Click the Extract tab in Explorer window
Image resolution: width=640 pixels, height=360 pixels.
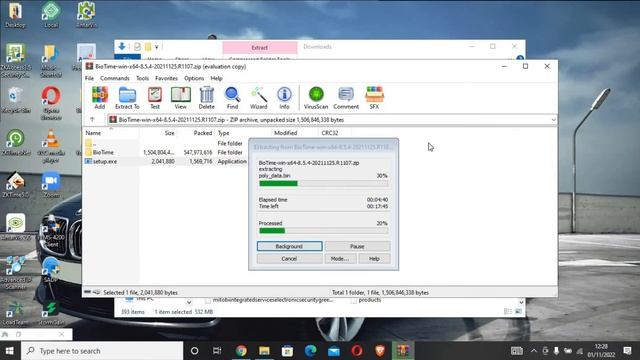[x=260, y=48]
